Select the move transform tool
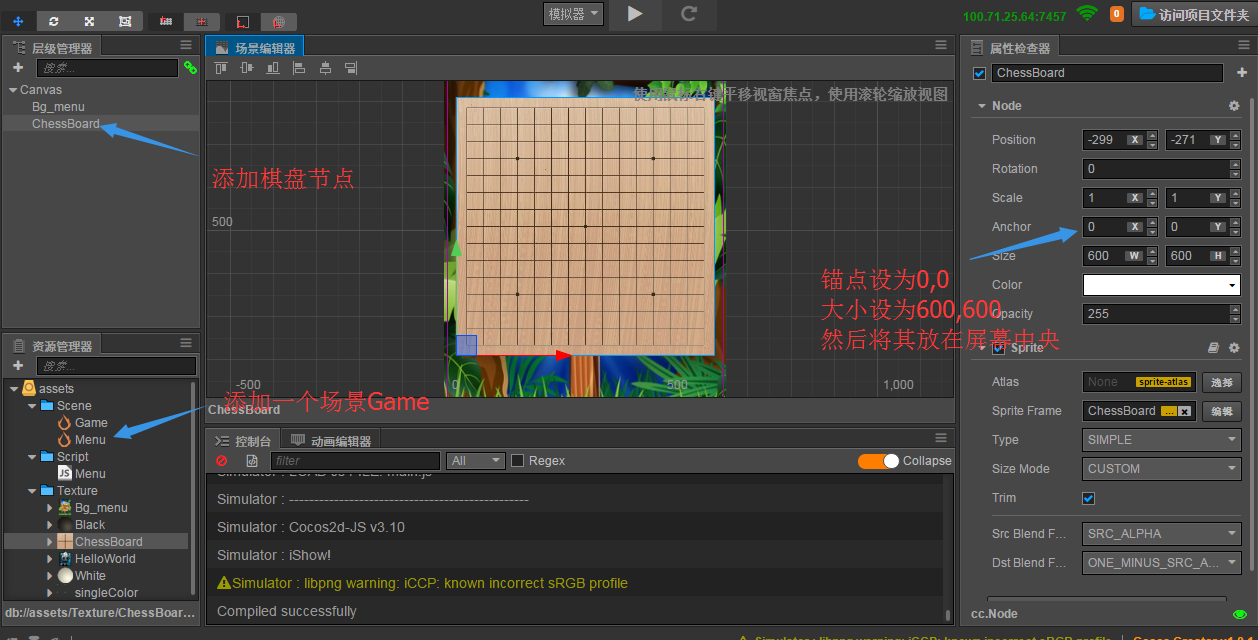 tap(18, 21)
